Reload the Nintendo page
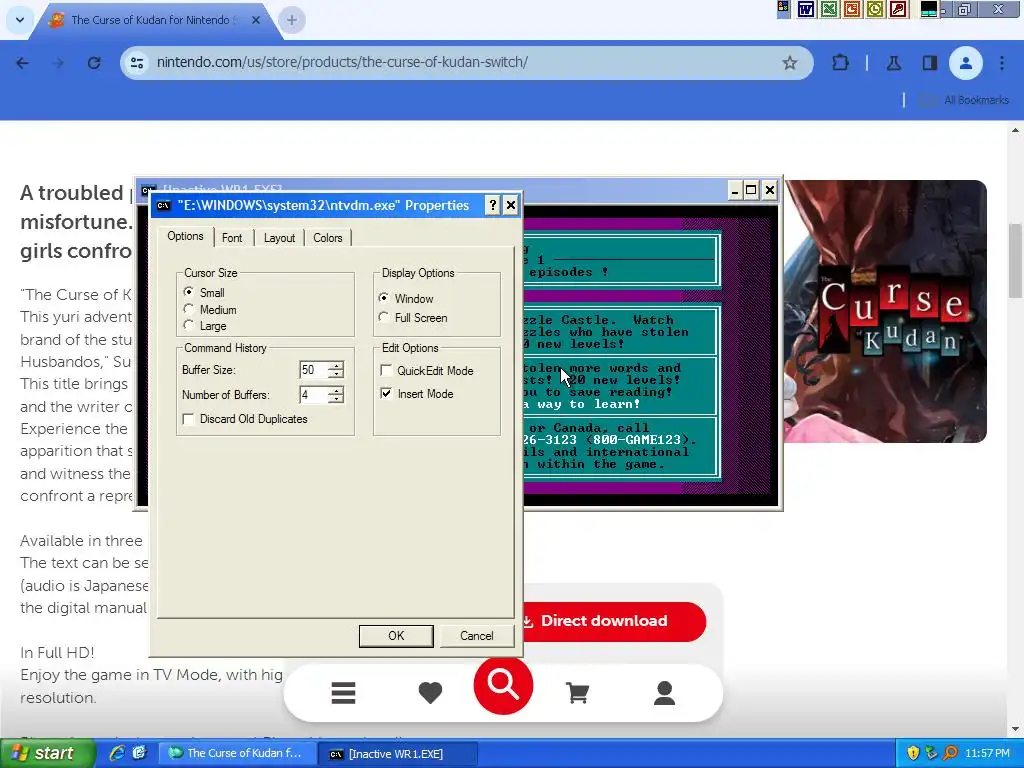Viewport: 1024px width, 768px height. 94,63
